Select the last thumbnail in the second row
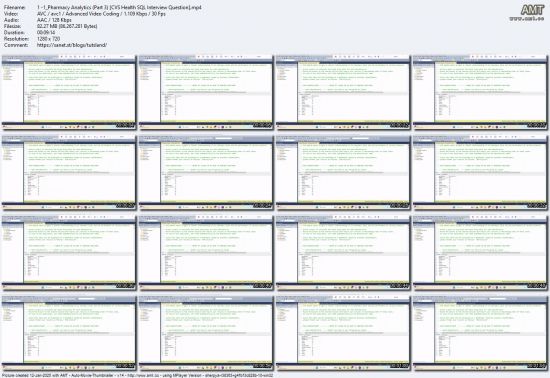 480,172
